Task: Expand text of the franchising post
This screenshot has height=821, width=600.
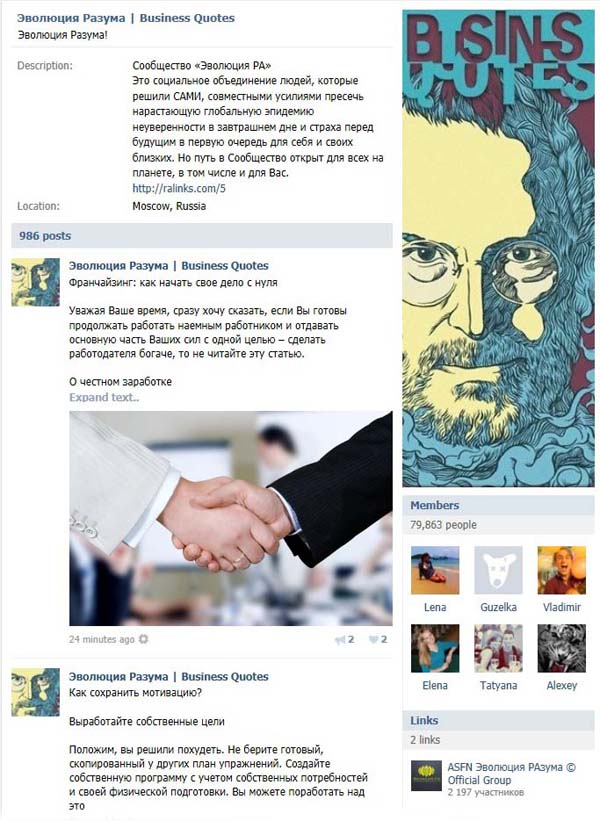Action: pos(104,397)
